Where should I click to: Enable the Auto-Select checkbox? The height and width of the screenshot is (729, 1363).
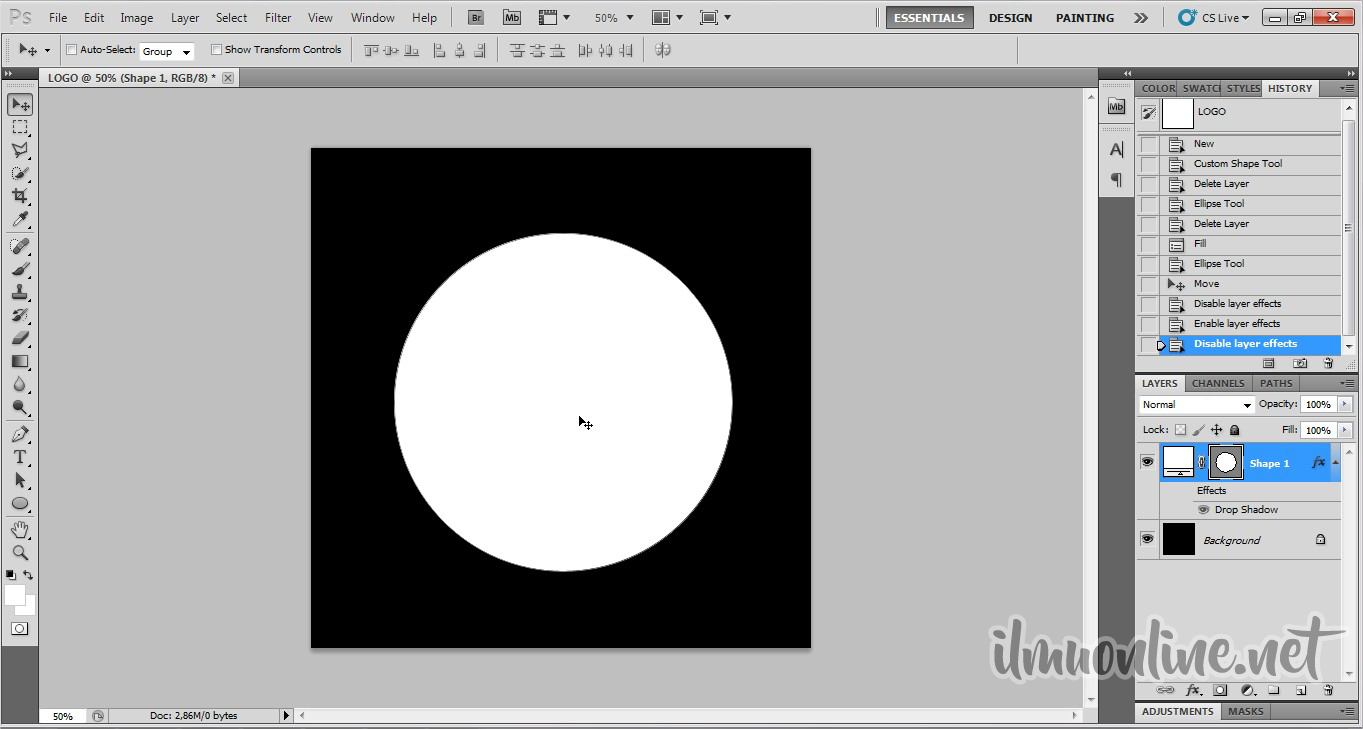71,50
